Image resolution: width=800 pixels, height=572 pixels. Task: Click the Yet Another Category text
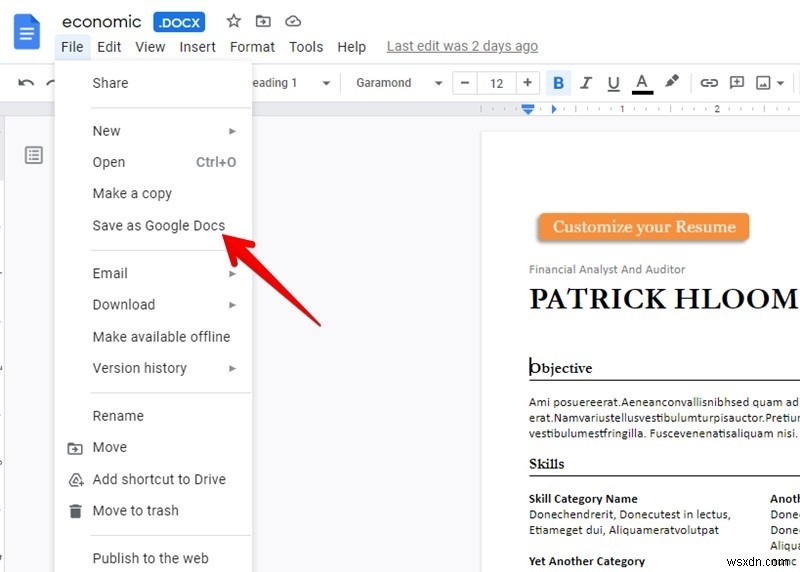click(x=587, y=561)
